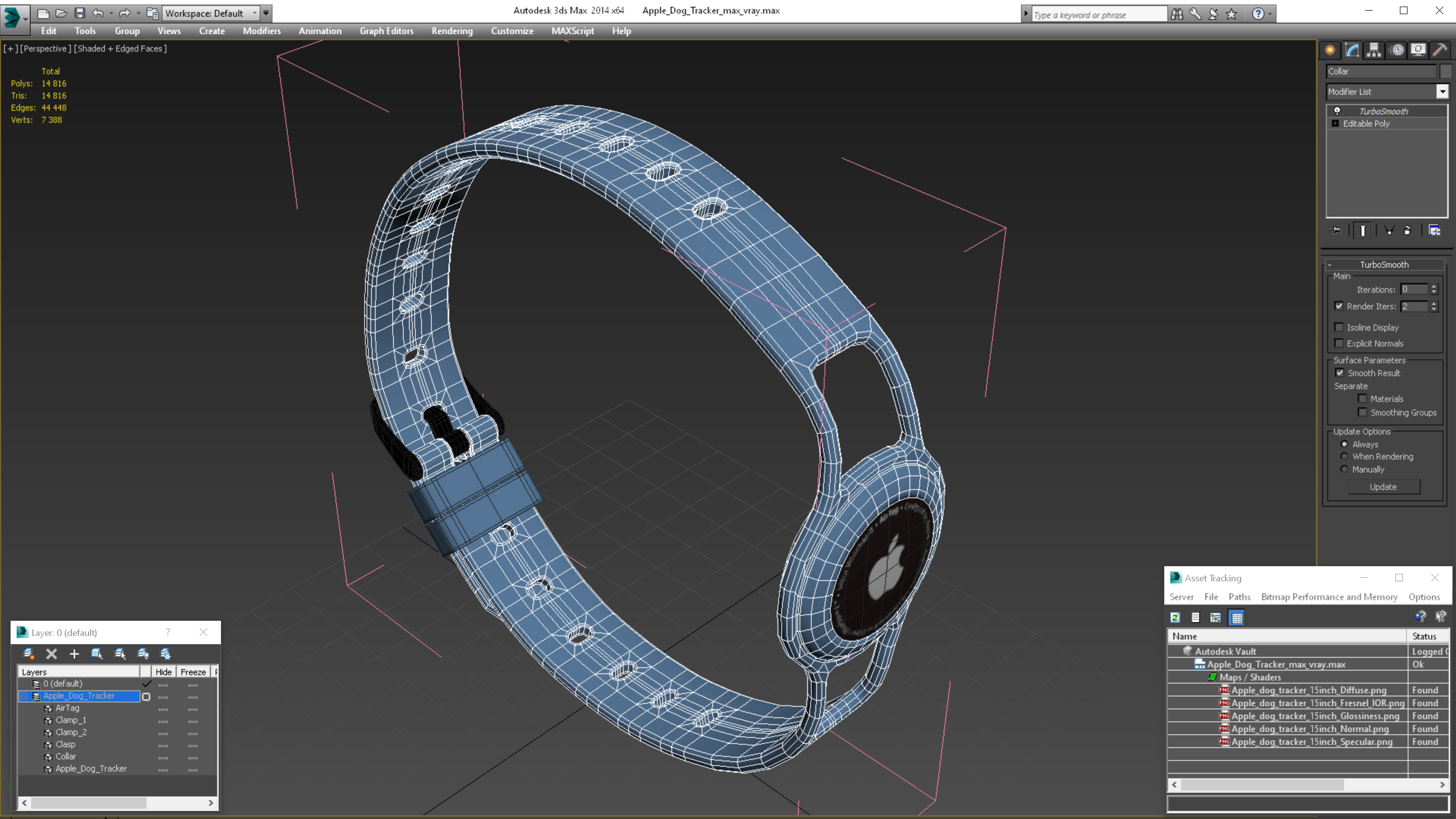The height and width of the screenshot is (819, 1456).
Task: Enable Explicit Normals checkbox
Action: point(1339,343)
